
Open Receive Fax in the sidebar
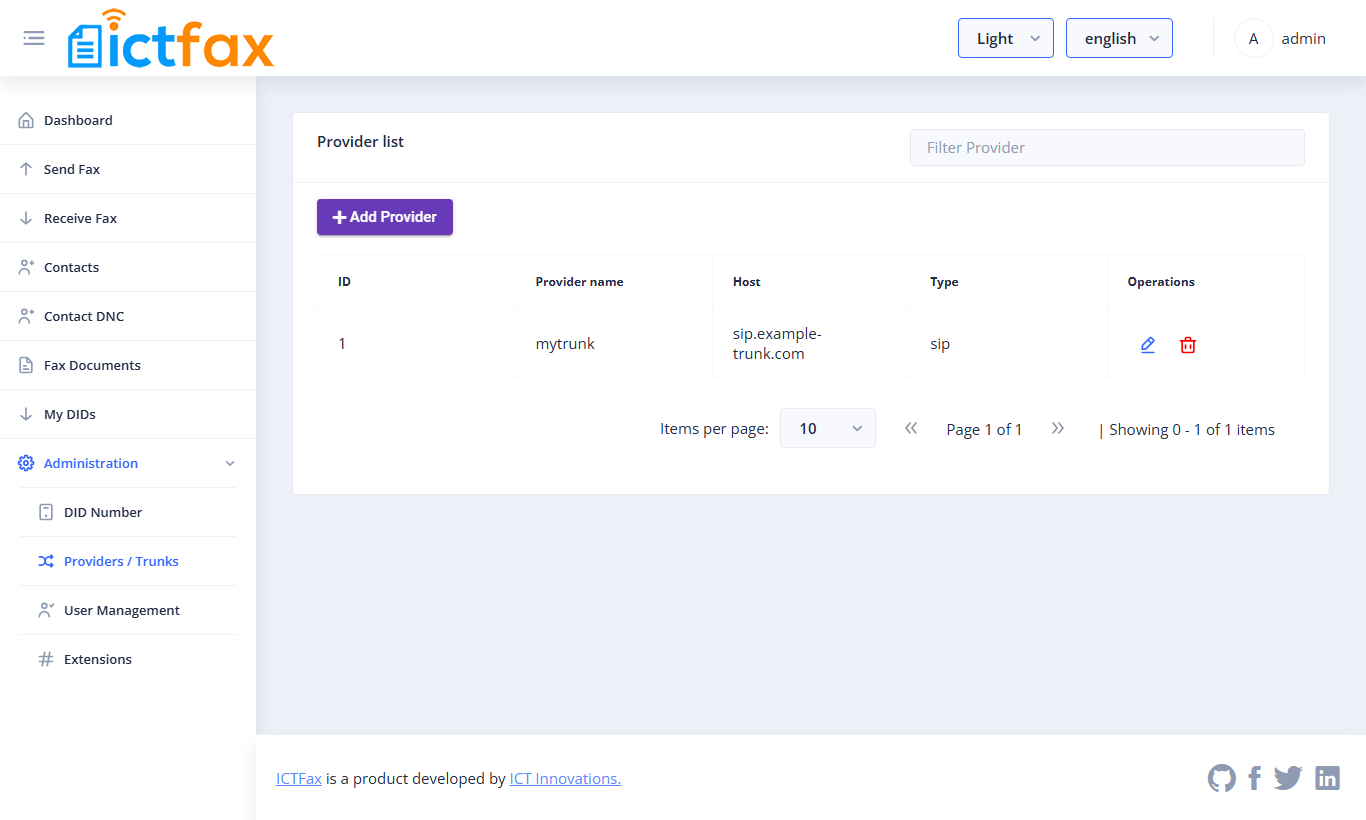click(128, 218)
